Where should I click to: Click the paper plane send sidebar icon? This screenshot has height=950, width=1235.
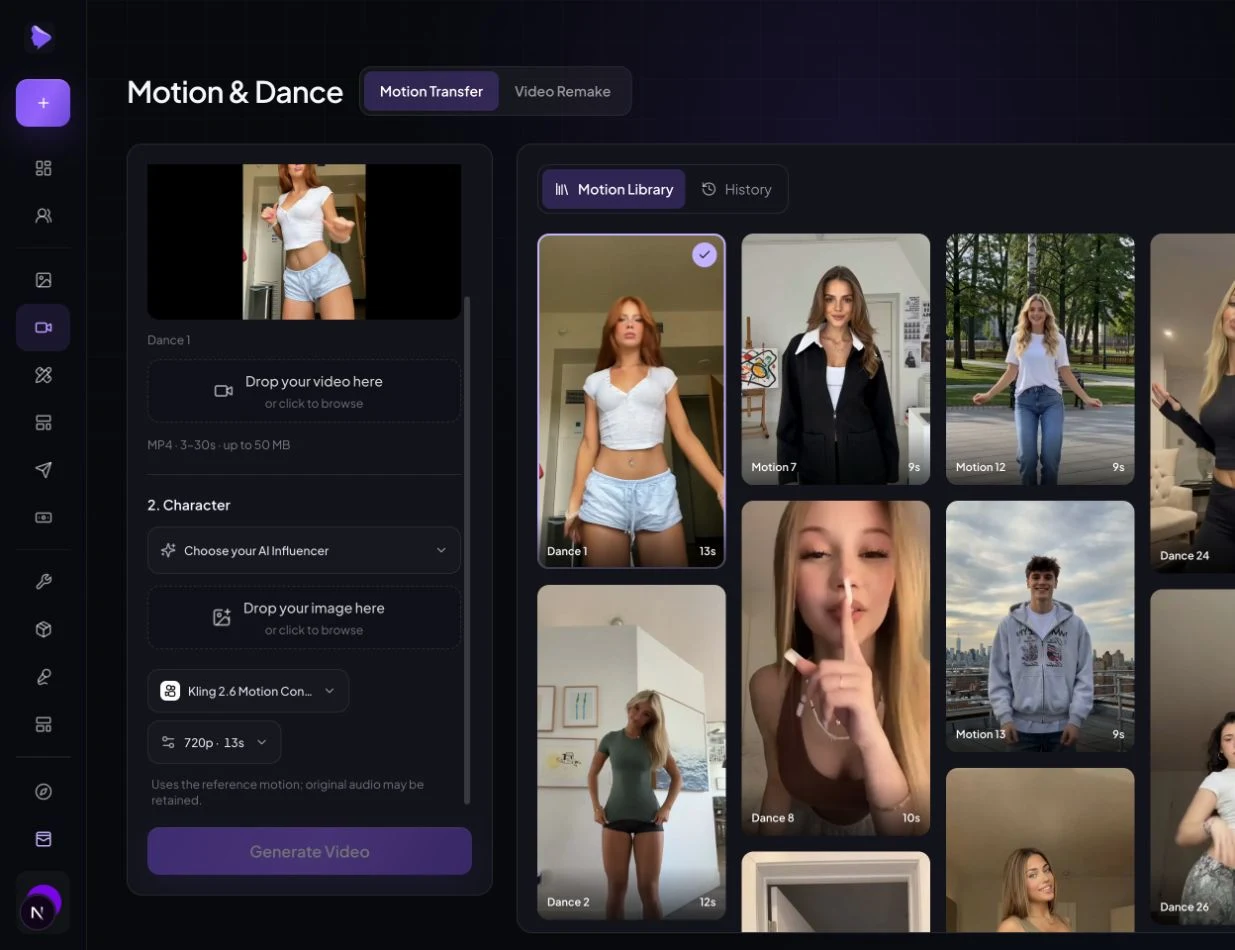43,470
